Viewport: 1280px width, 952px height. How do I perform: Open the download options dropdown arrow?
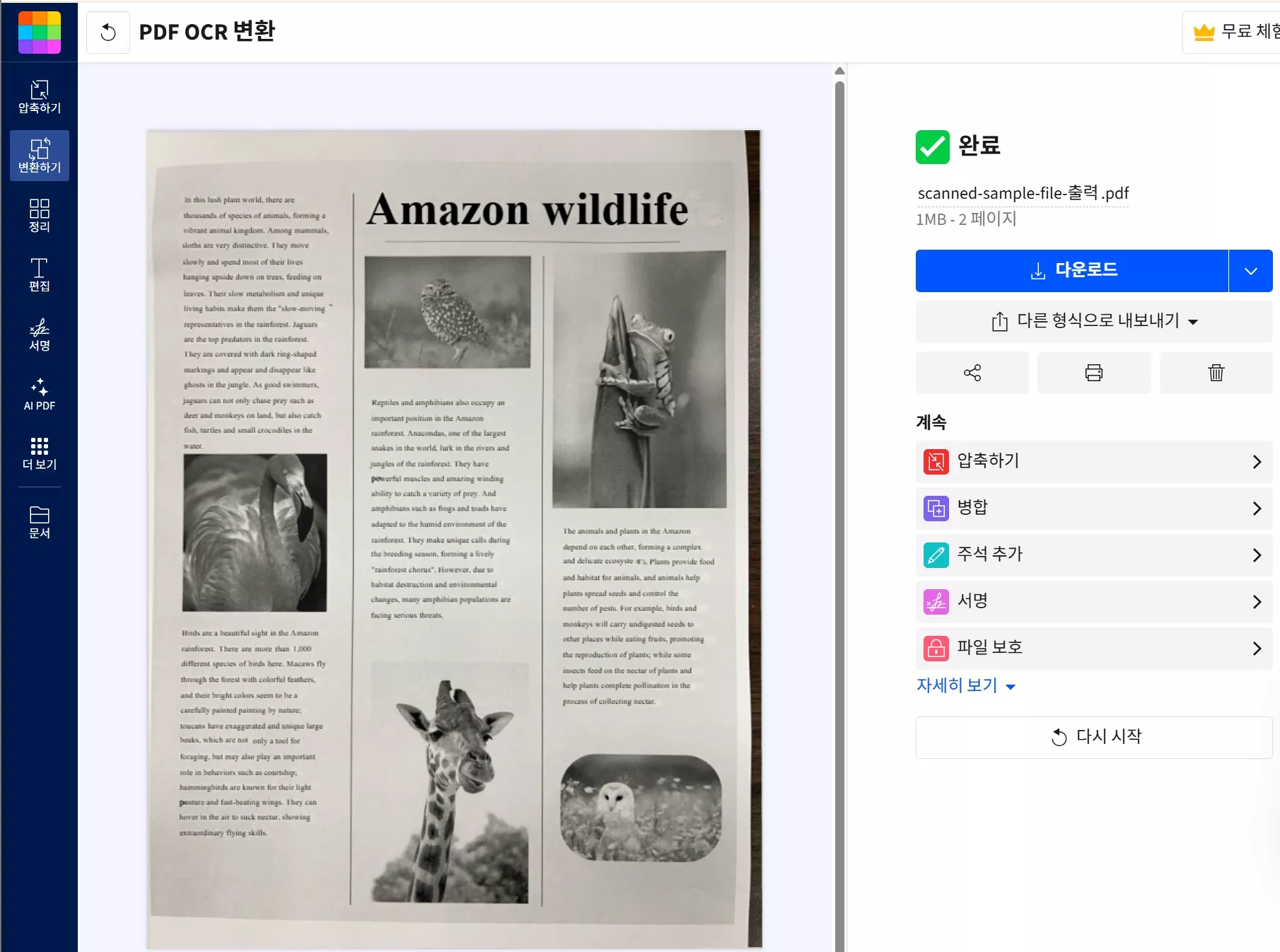pyautogui.click(x=1251, y=271)
